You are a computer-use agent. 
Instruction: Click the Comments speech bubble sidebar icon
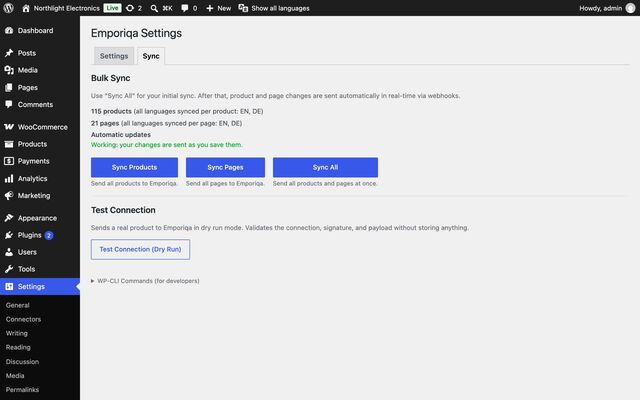(9, 104)
